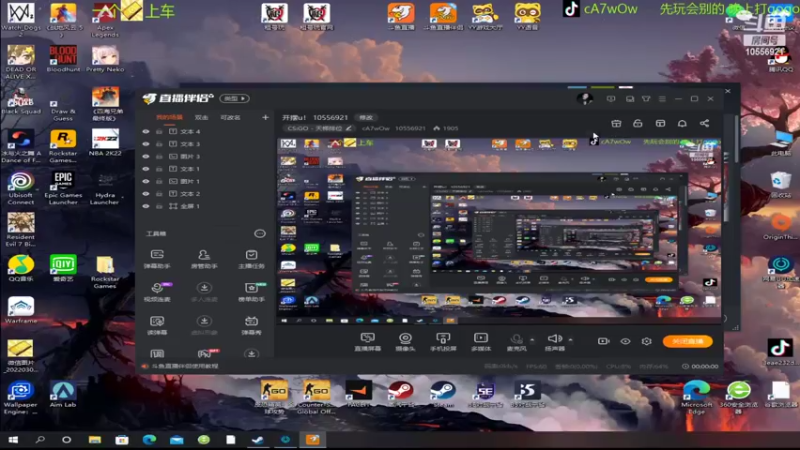
Task: Click the 扬声器 speaker icon
Action: (554, 338)
